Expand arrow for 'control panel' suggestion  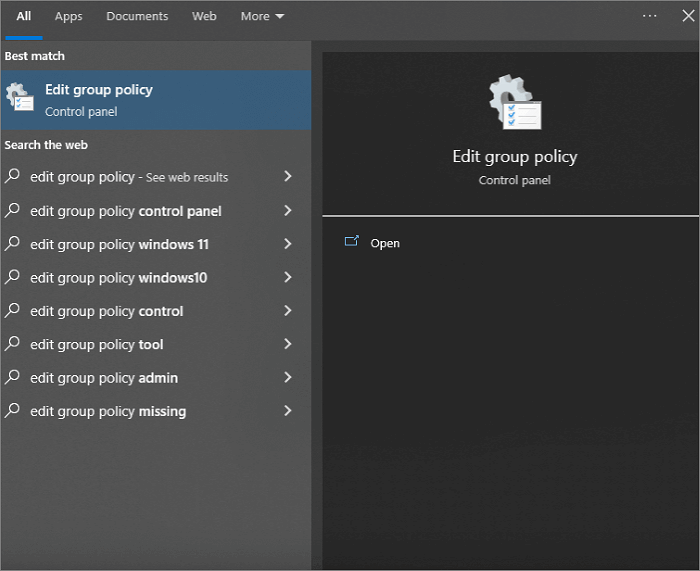(288, 210)
